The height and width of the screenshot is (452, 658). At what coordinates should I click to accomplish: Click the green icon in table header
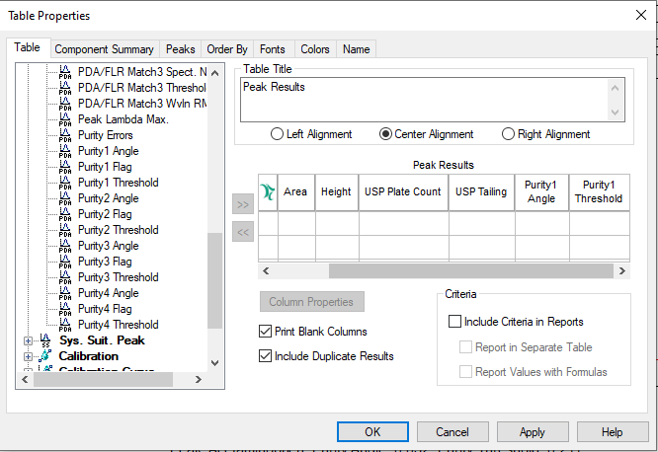coord(267,192)
